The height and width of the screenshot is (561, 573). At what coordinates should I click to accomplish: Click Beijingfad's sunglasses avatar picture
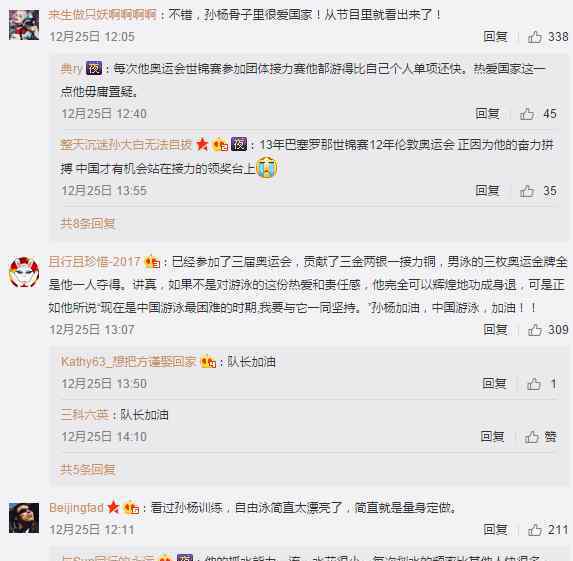(x=24, y=518)
